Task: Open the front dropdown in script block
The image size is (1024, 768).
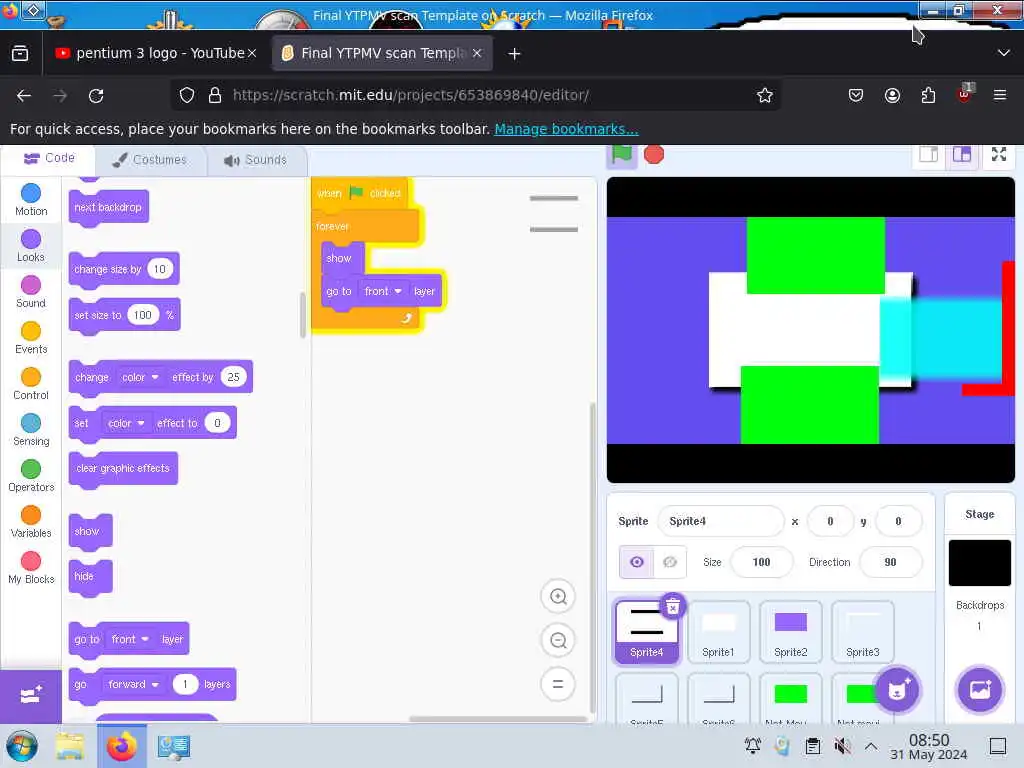Action: click(383, 291)
